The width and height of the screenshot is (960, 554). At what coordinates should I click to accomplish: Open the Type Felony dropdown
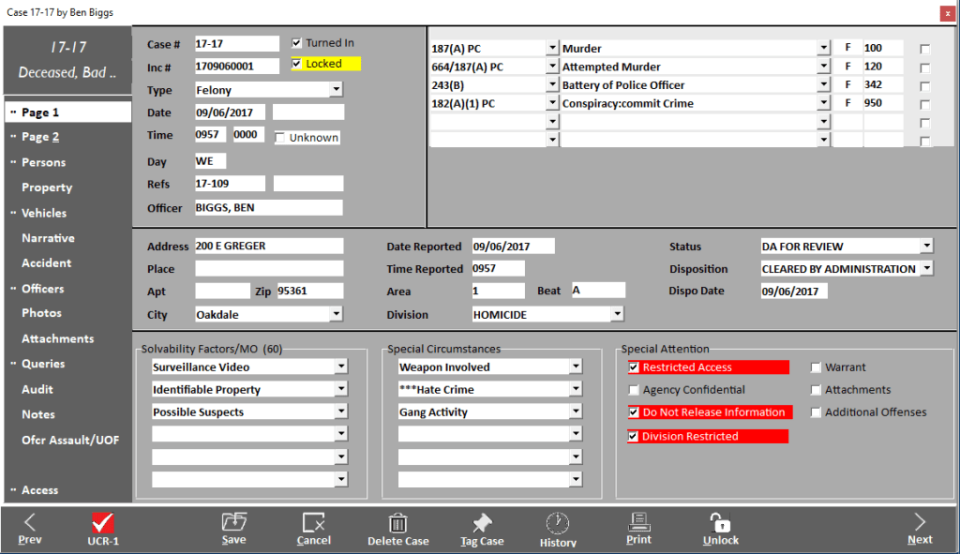click(x=336, y=90)
